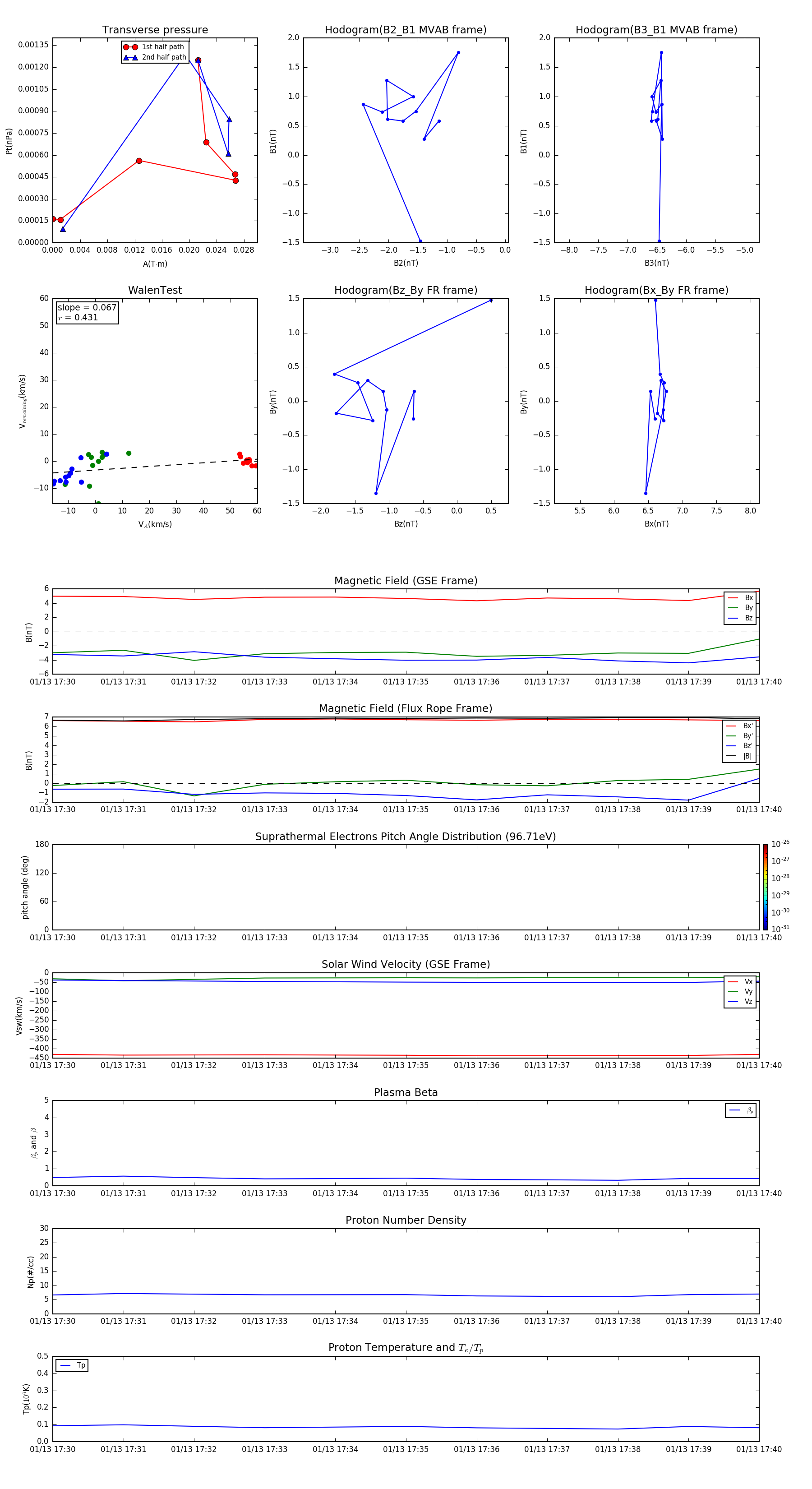Click the 'Vy' entry in velocity legend
The height and width of the screenshot is (1489, 812).
coord(740,991)
